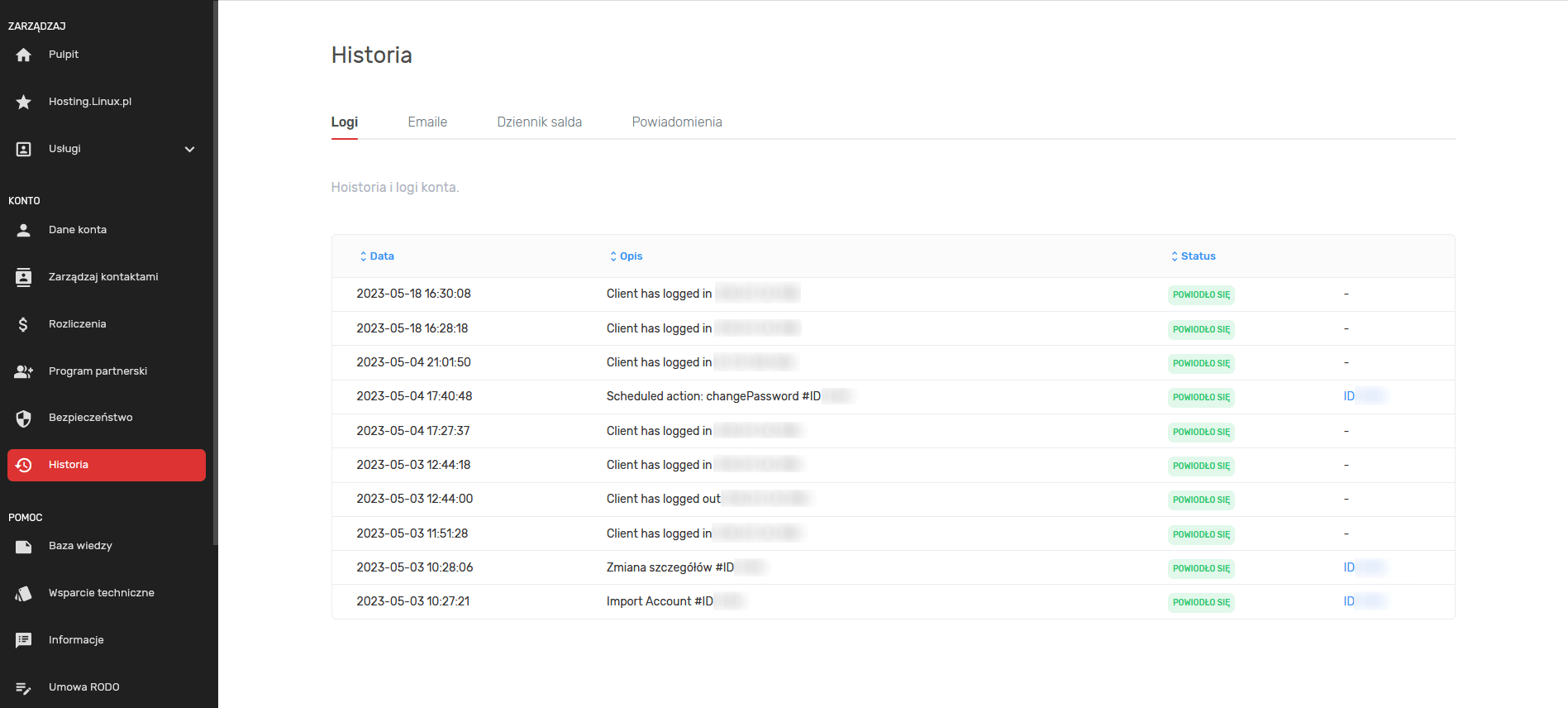Sort table by Data column
1568x708 pixels.
(x=377, y=256)
